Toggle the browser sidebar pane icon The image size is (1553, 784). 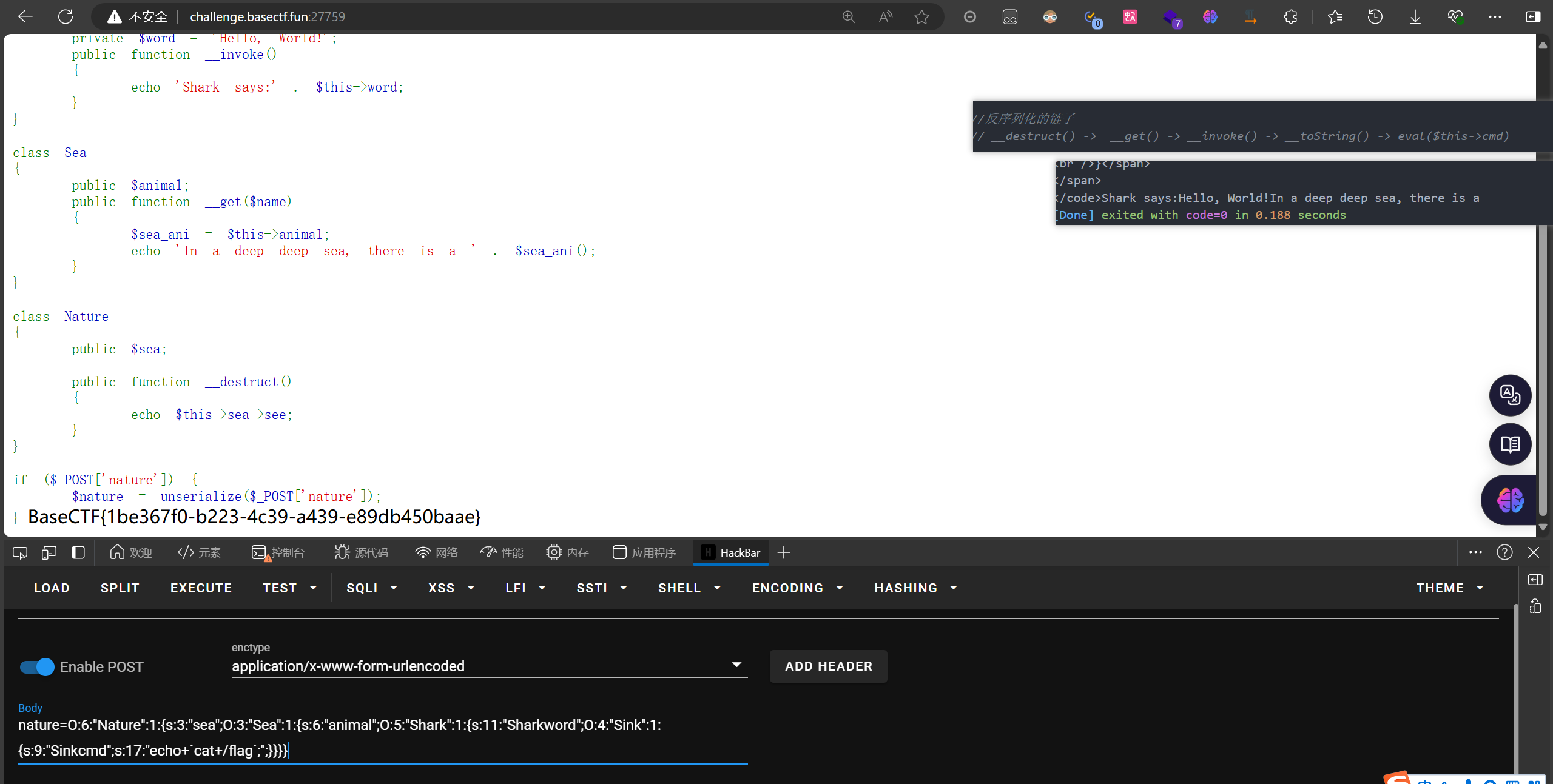click(1532, 16)
